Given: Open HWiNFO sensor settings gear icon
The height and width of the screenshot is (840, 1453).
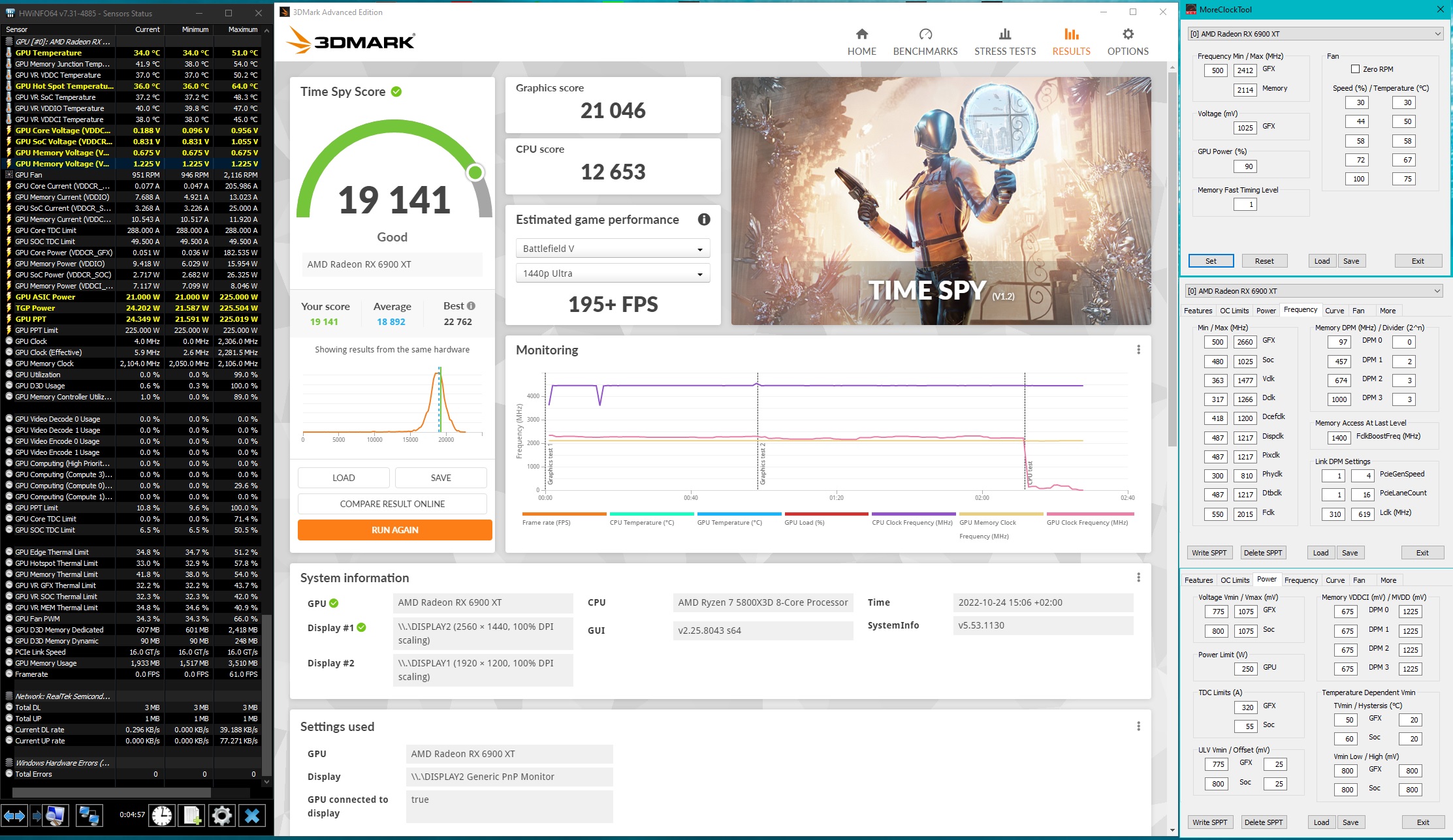Looking at the screenshot, I should point(222,815).
